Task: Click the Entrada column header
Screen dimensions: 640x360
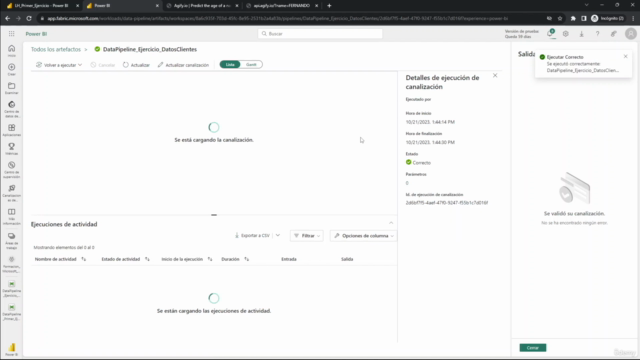Action: tap(289, 259)
